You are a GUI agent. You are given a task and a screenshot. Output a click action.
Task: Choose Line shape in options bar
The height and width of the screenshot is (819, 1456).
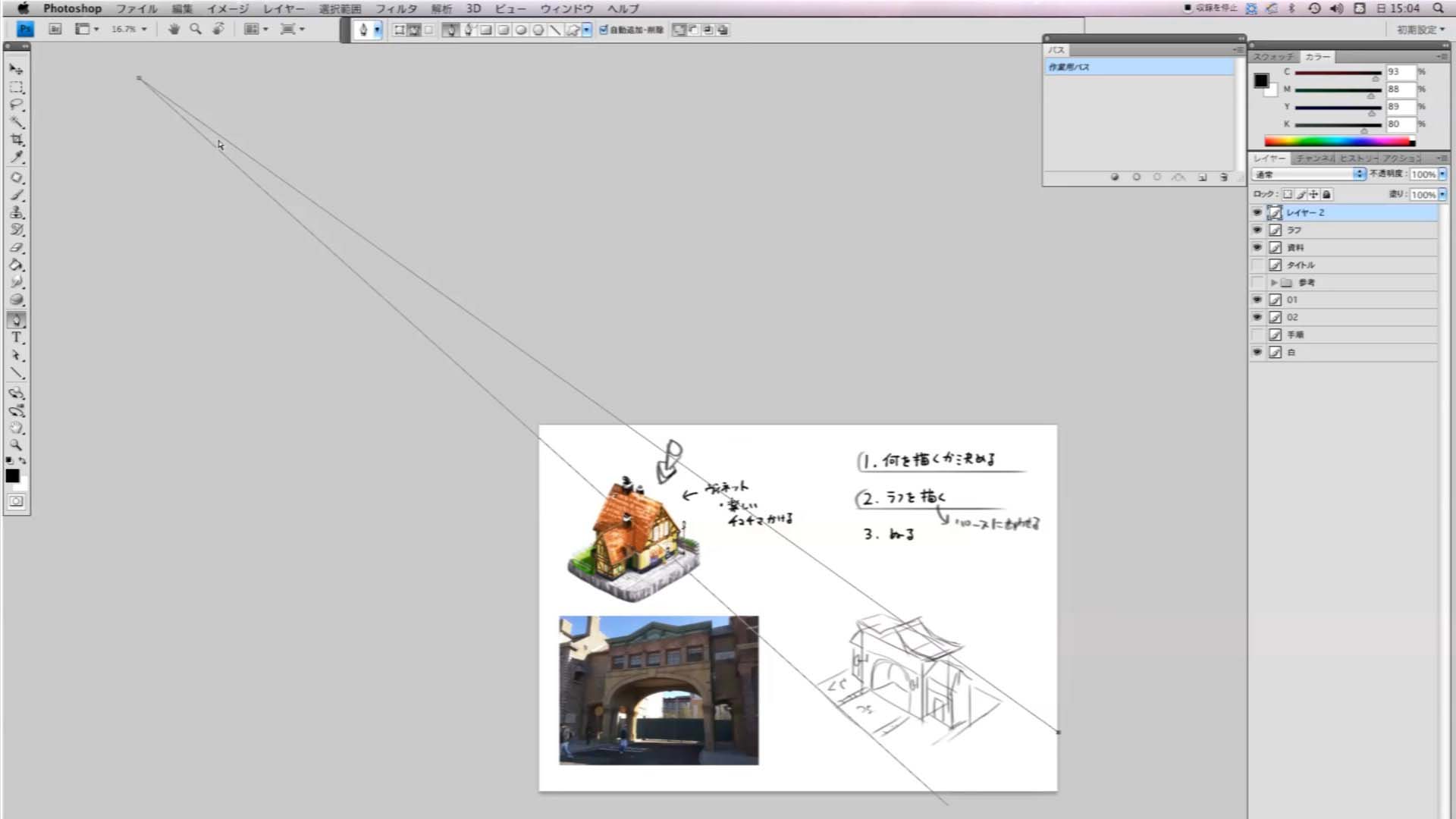coord(555,30)
